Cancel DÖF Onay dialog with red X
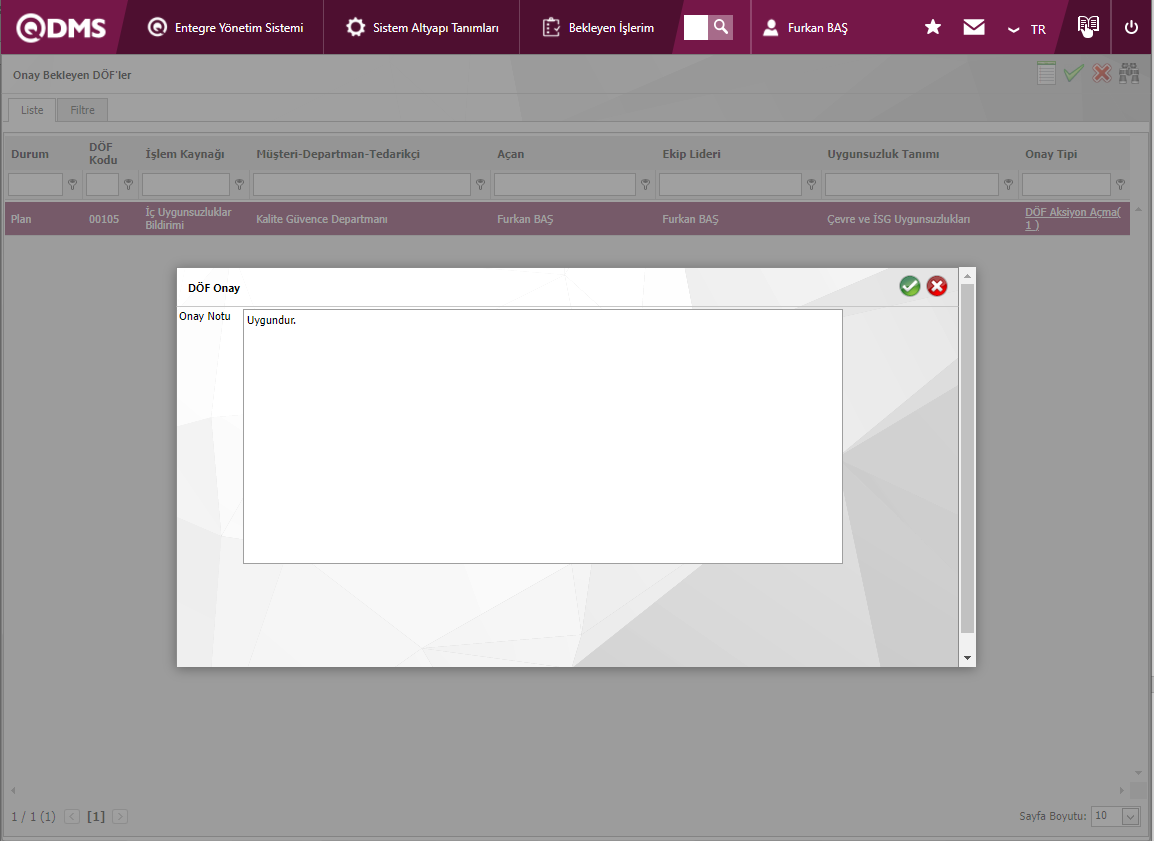The width and height of the screenshot is (1154, 841). (937, 287)
